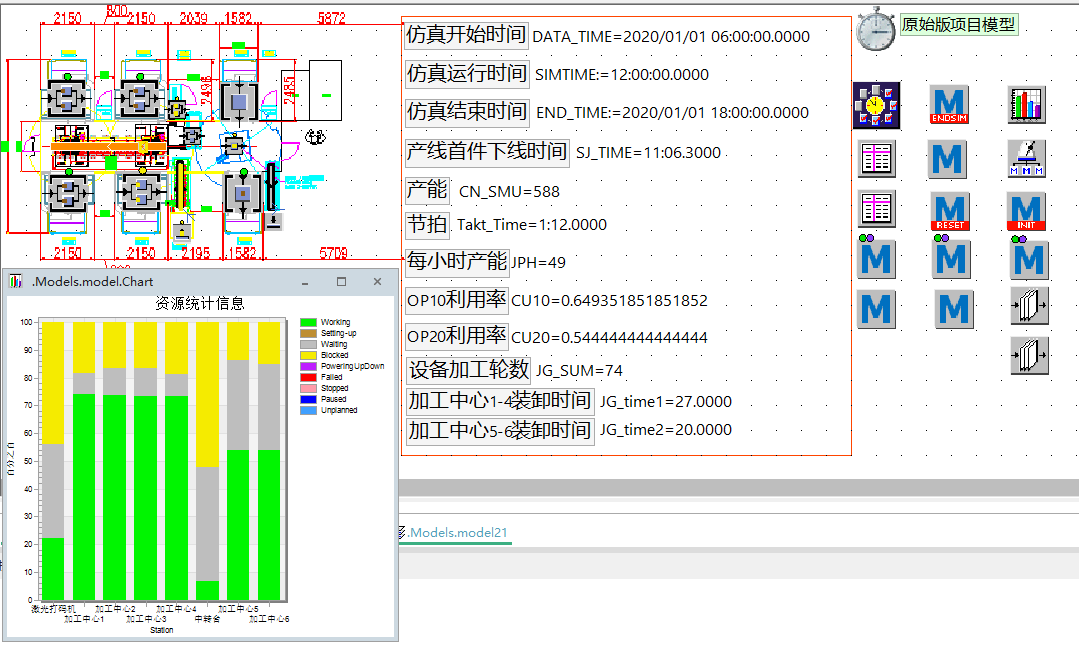Click the 节拍 Takt_Time button
Viewport: 1079px width, 647px height.
[427, 223]
